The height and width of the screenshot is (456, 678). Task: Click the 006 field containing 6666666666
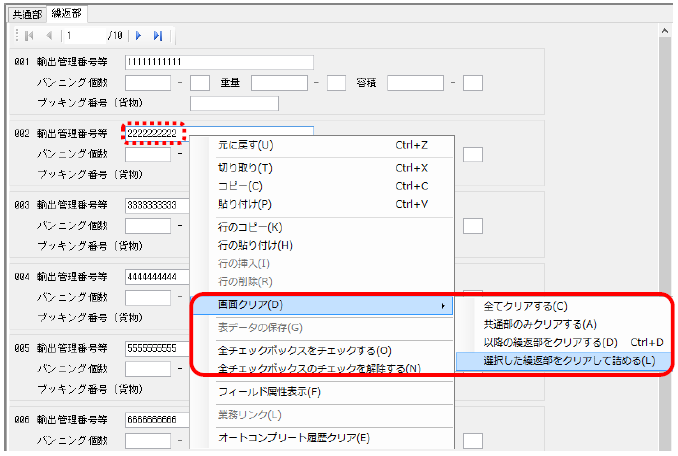(157, 420)
